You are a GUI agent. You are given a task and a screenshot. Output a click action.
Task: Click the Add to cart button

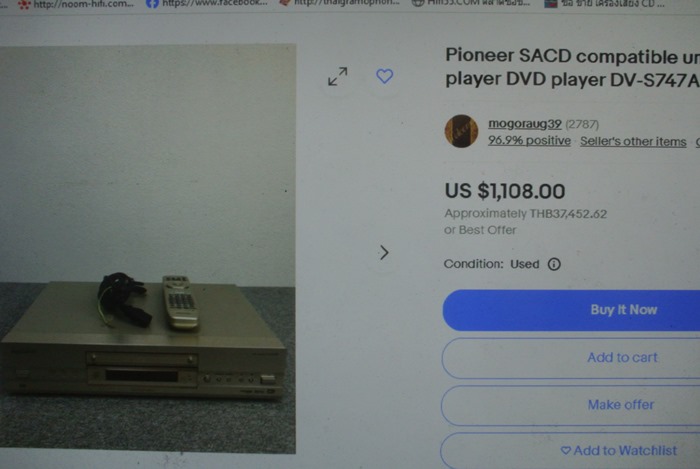tap(571, 358)
